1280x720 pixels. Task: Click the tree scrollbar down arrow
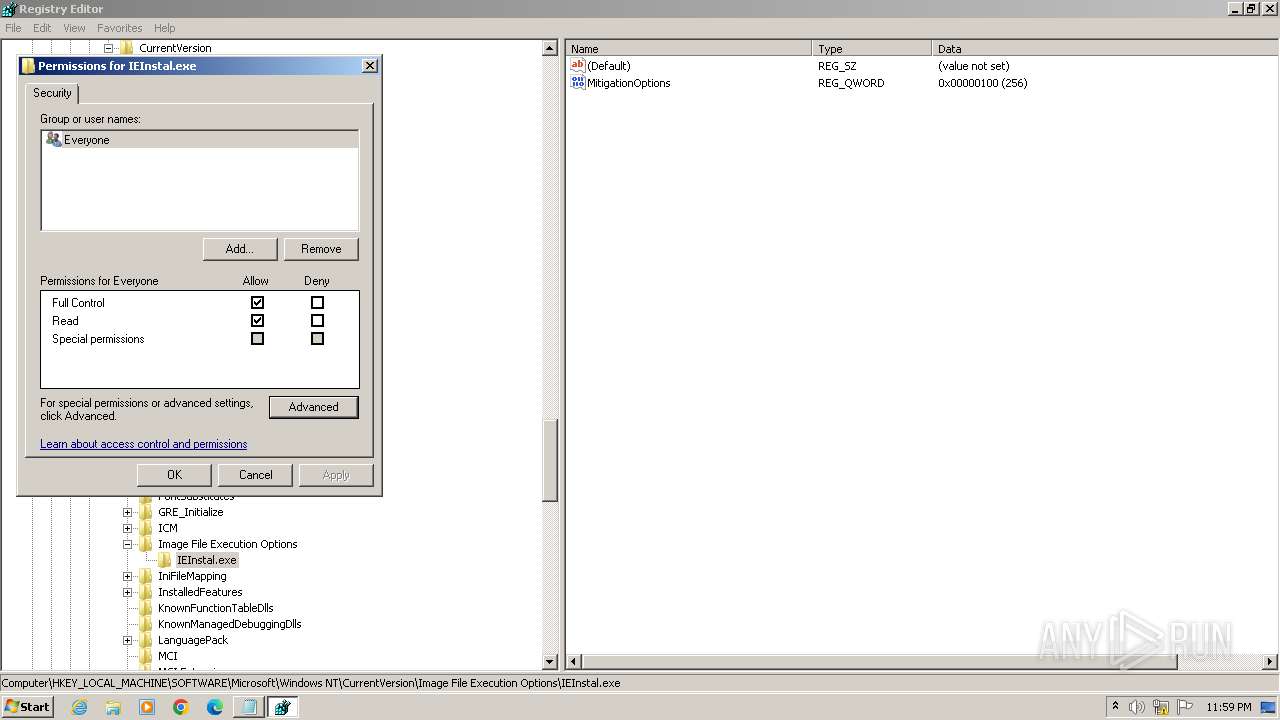pyautogui.click(x=549, y=661)
